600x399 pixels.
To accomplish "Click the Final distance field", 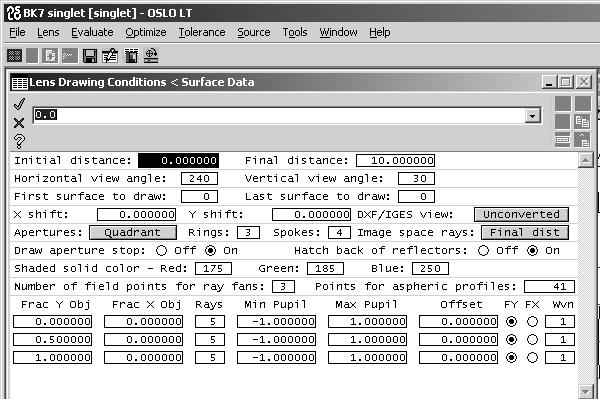I will pos(395,161).
